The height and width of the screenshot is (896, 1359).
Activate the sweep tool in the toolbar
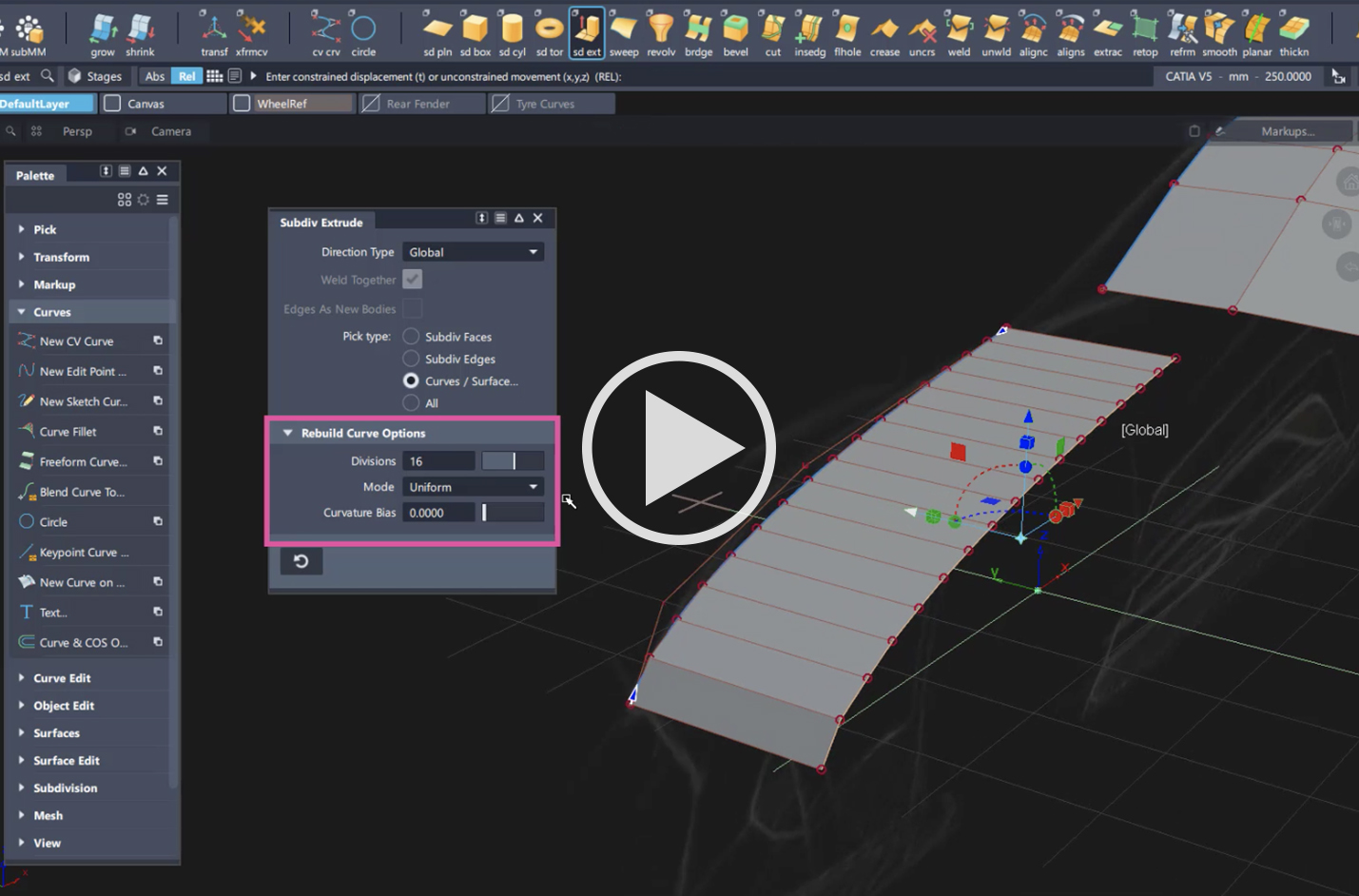click(x=624, y=30)
